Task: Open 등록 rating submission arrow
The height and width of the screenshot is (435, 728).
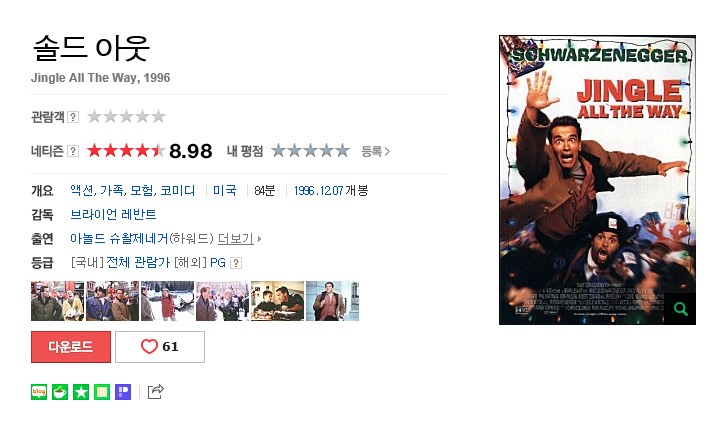Action: [375, 151]
